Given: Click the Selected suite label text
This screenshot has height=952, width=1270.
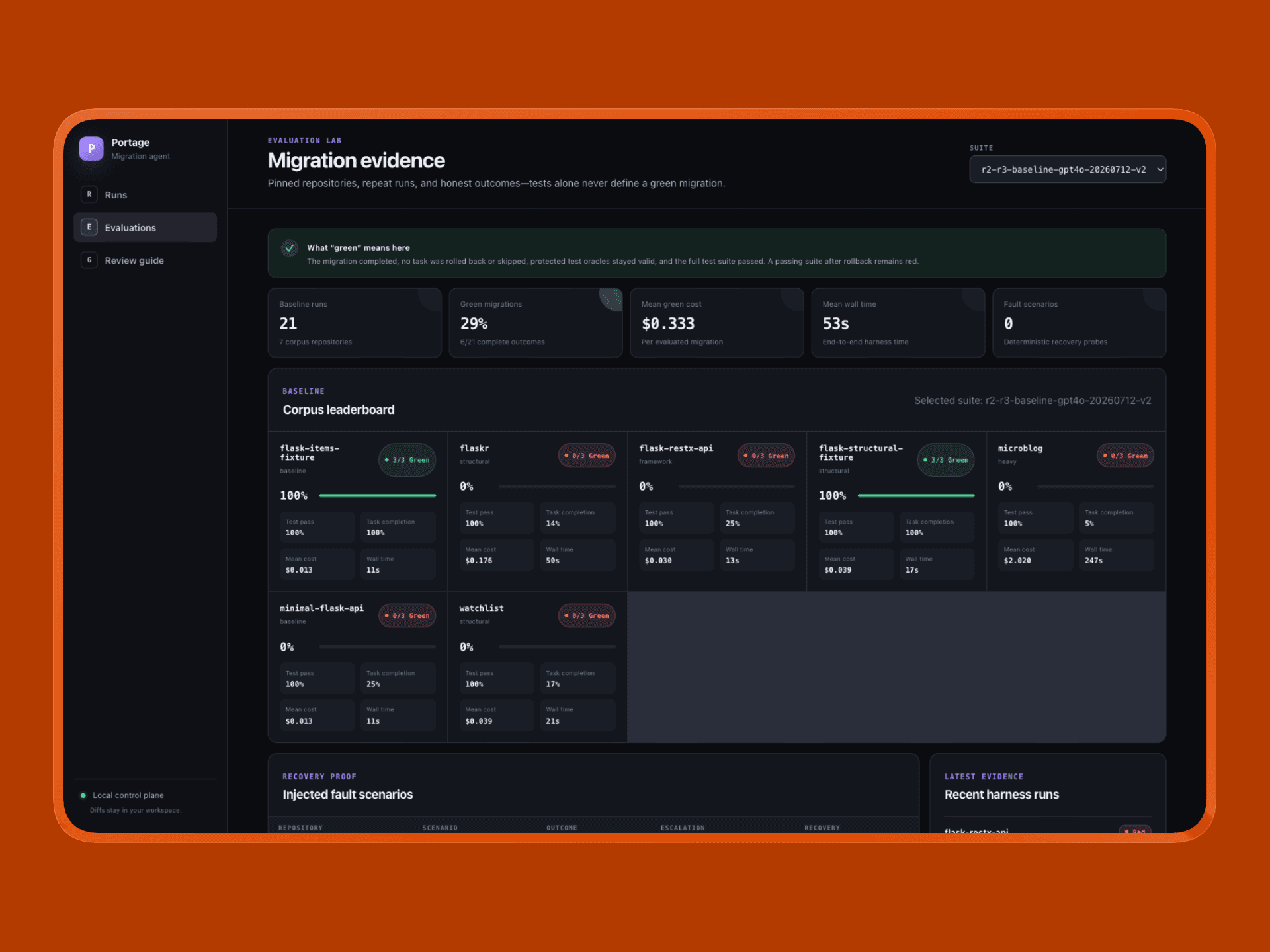Looking at the screenshot, I should click(x=1033, y=401).
